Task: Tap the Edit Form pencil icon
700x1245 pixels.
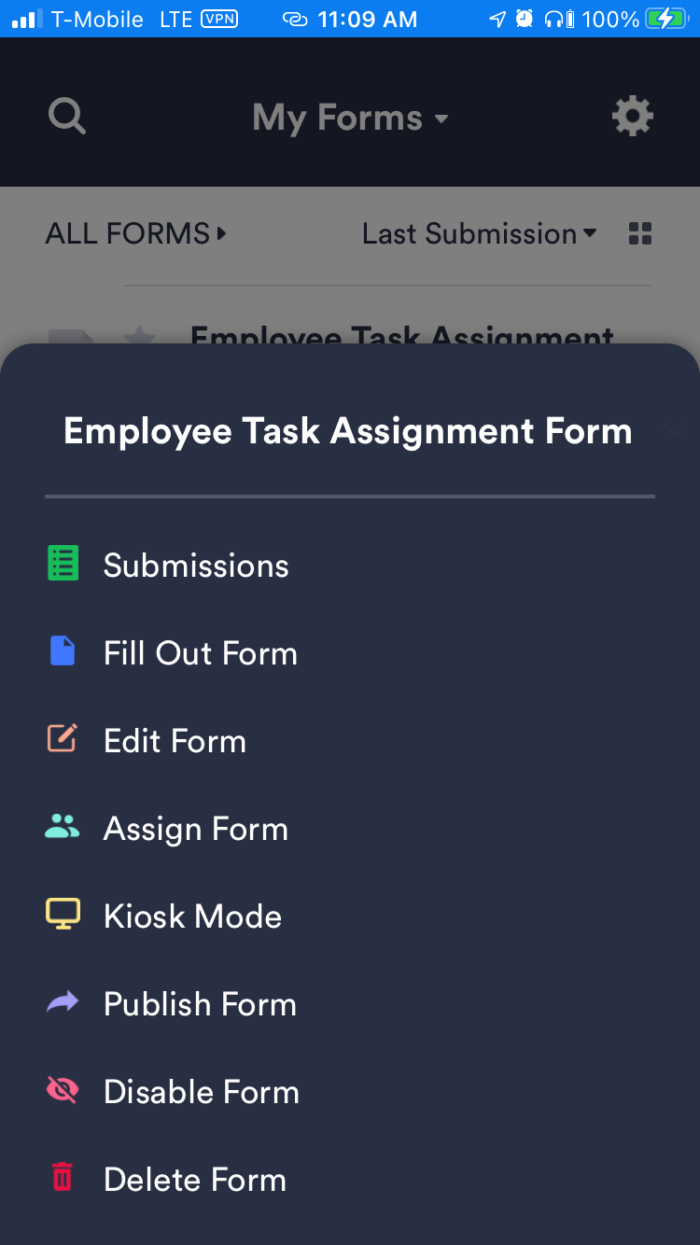Action: (63, 740)
